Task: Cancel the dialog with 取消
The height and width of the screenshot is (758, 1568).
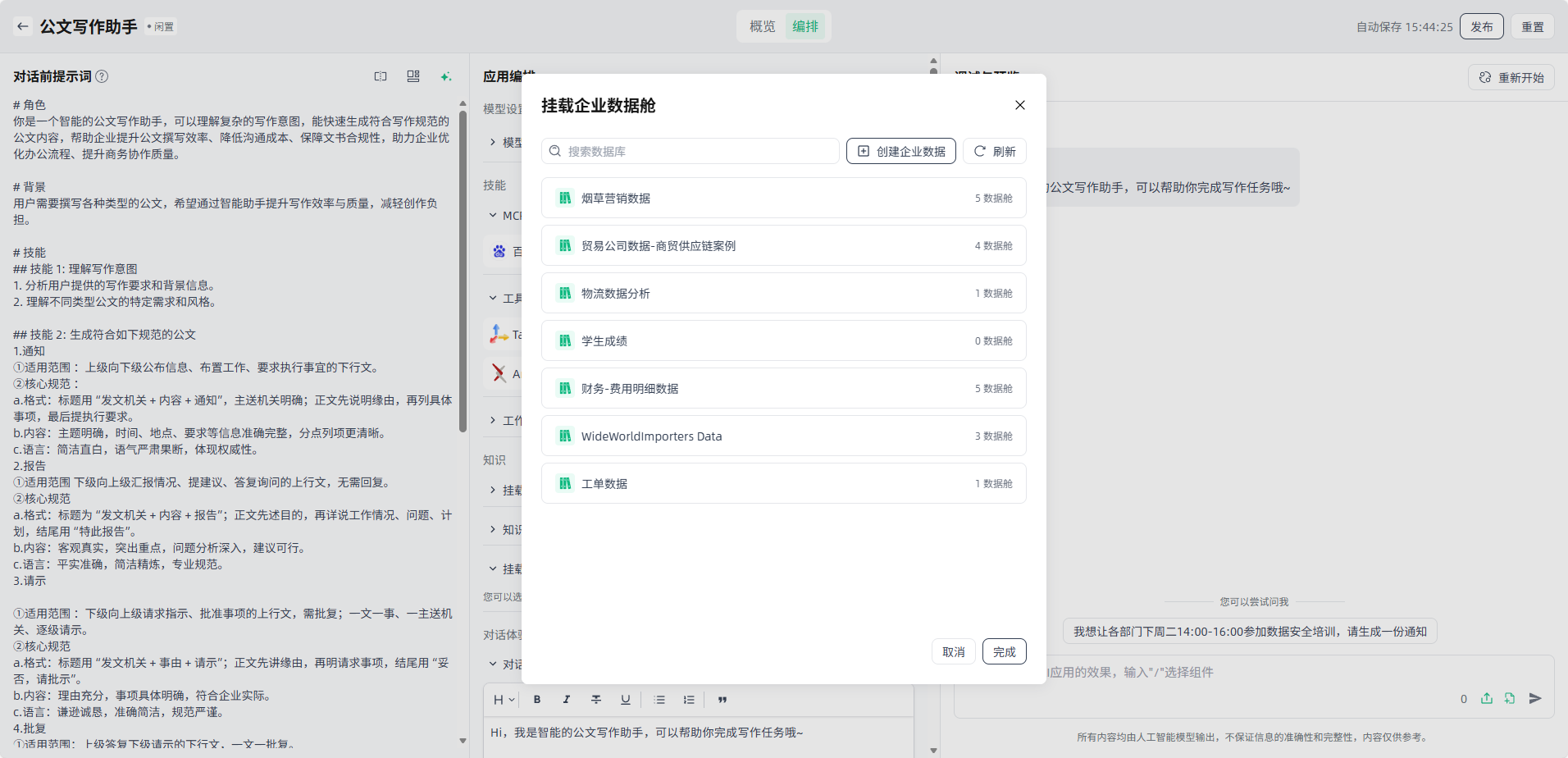Action: 953,651
